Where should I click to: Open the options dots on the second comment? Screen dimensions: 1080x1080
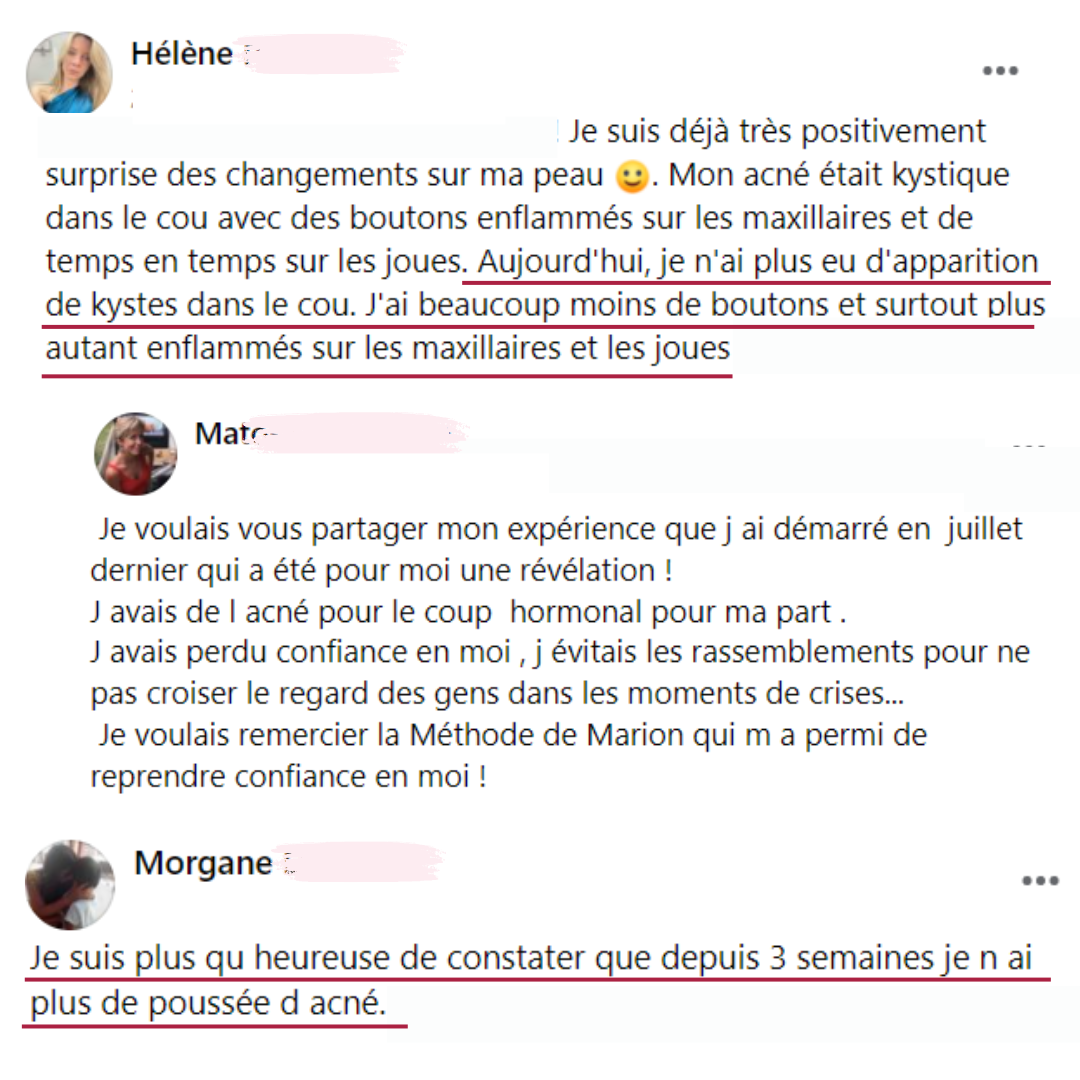click(x=1029, y=447)
